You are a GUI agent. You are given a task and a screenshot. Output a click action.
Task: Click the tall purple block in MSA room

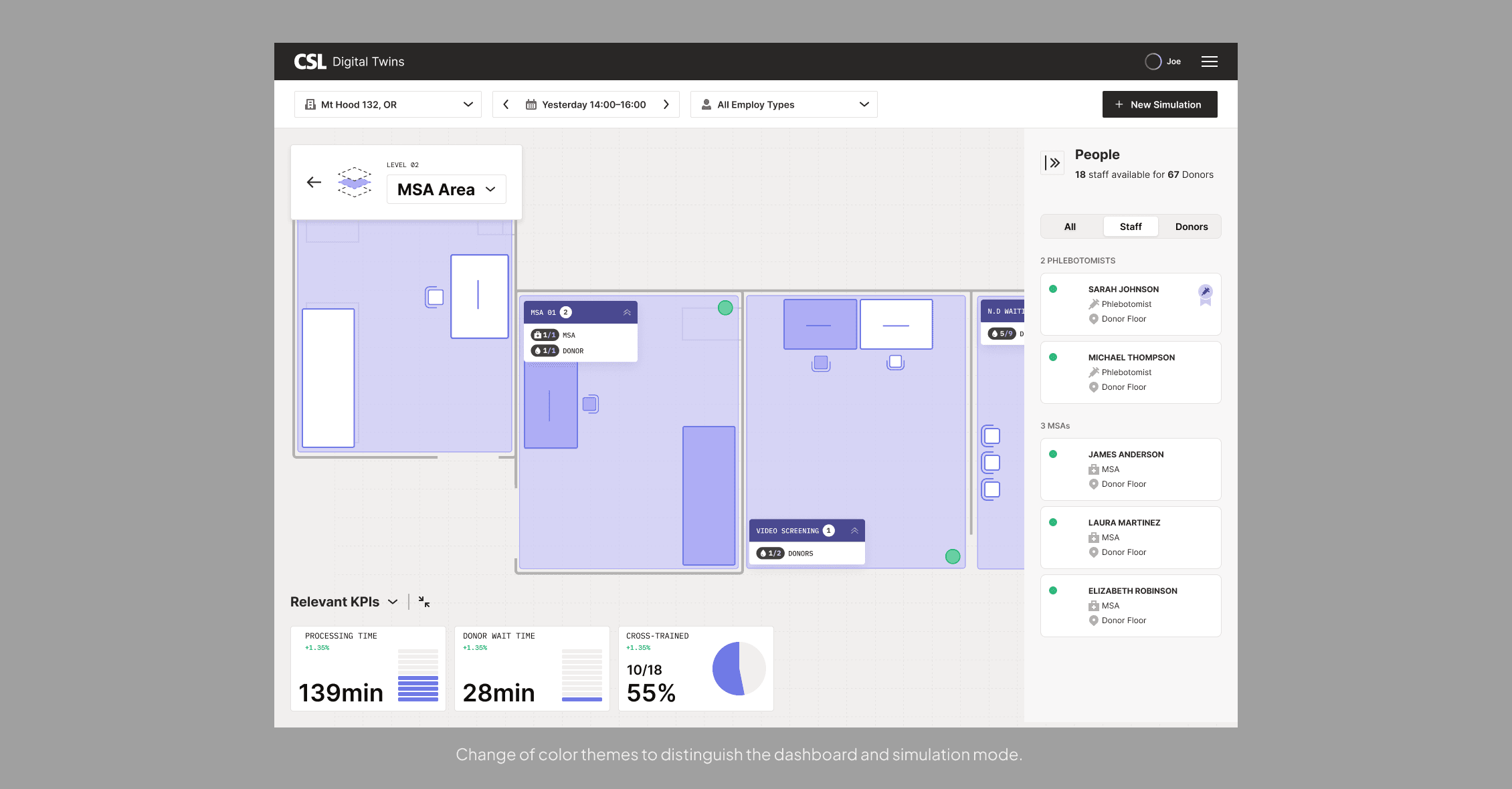708,495
